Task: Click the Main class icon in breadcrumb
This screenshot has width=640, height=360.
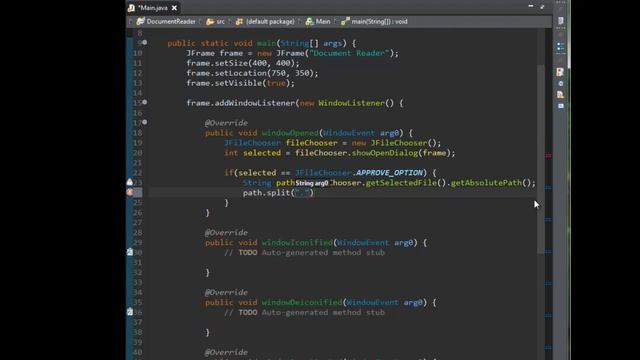Action: pyautogui.click(x=309, y=22)
